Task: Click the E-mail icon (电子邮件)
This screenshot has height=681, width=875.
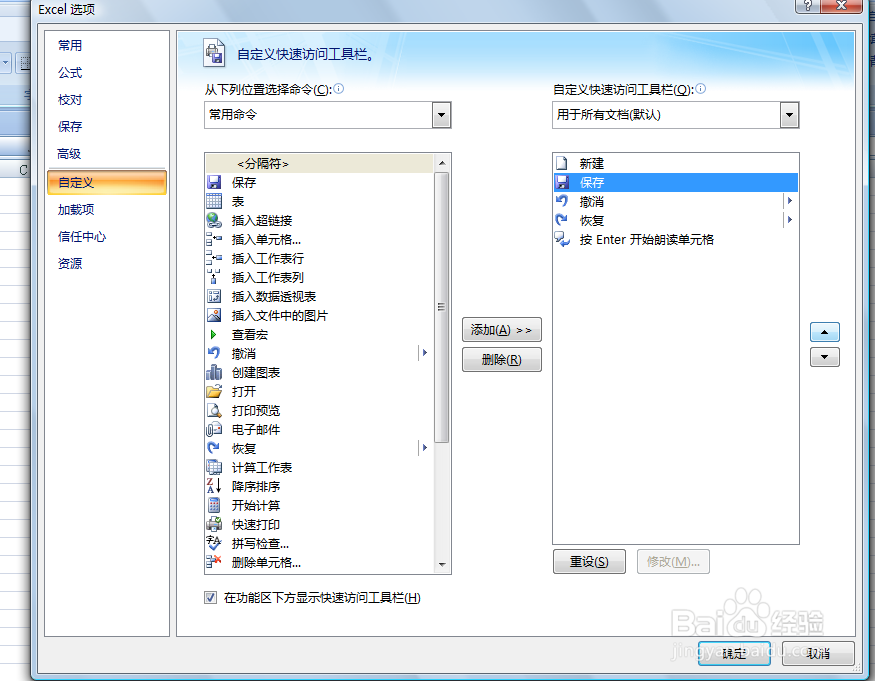Action: 214,429
